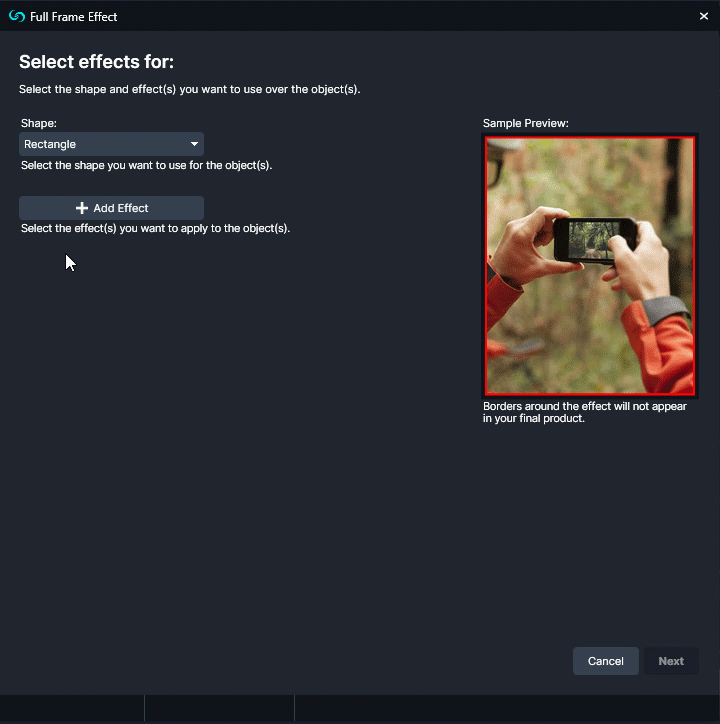Click the Next button
720x724 pixels.
(x=671, y=661)
